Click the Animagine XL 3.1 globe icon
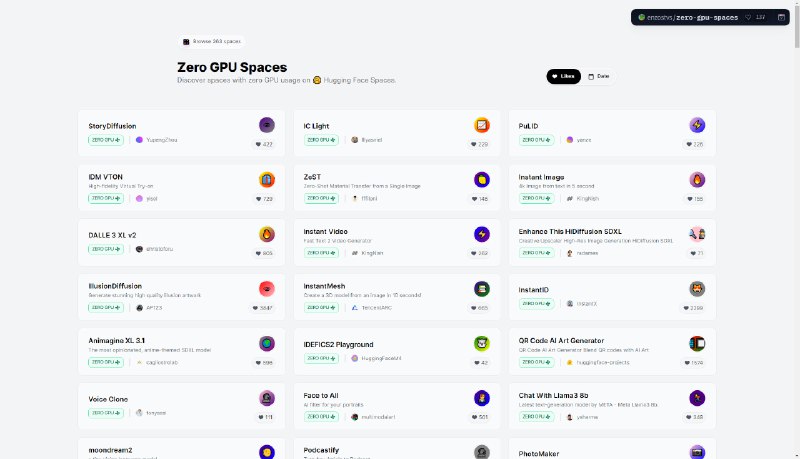Viewport: 800px width, 459px height. [267, 343]
